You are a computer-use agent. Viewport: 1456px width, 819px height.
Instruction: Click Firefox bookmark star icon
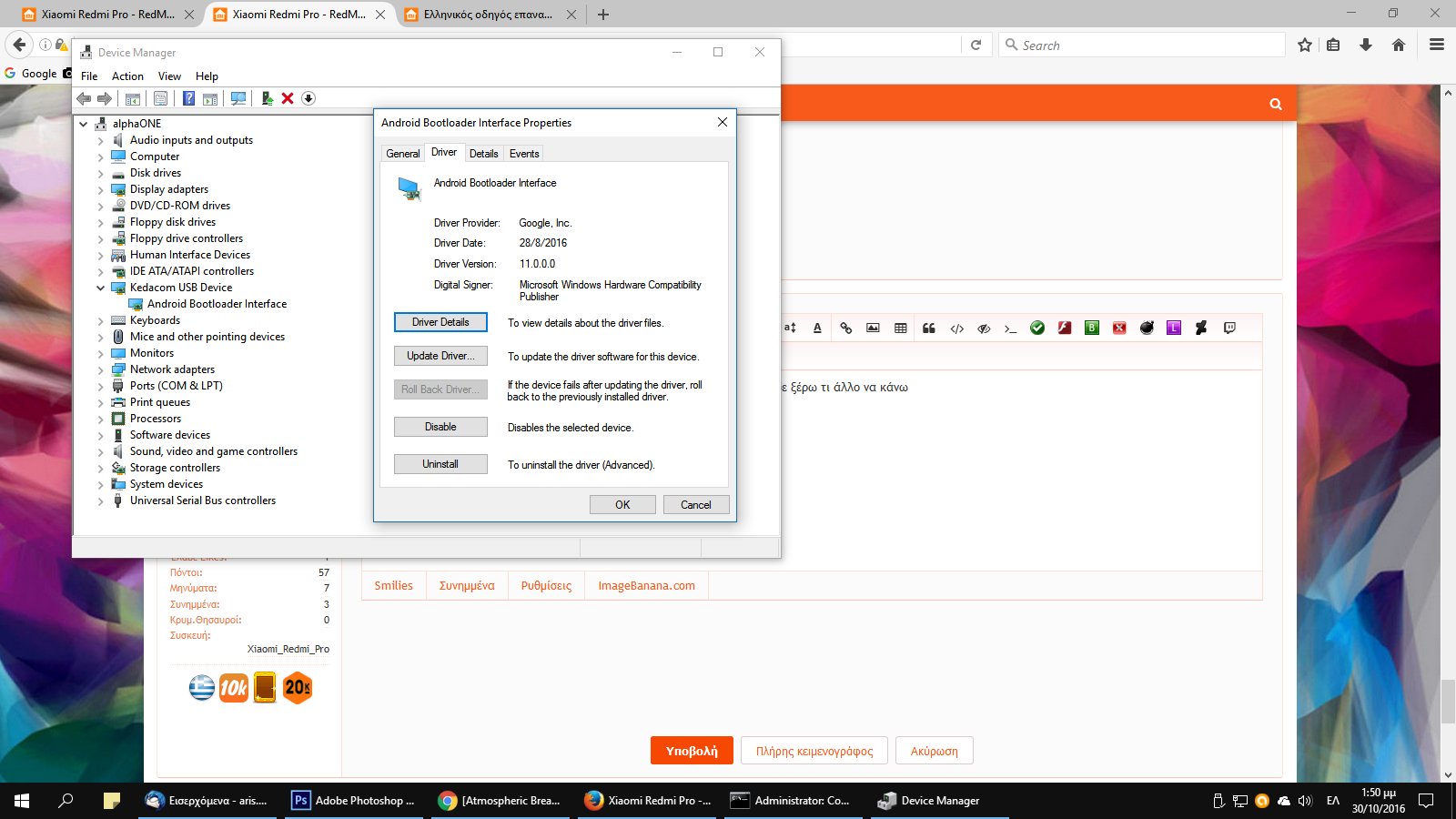[x=1305, y=45]
